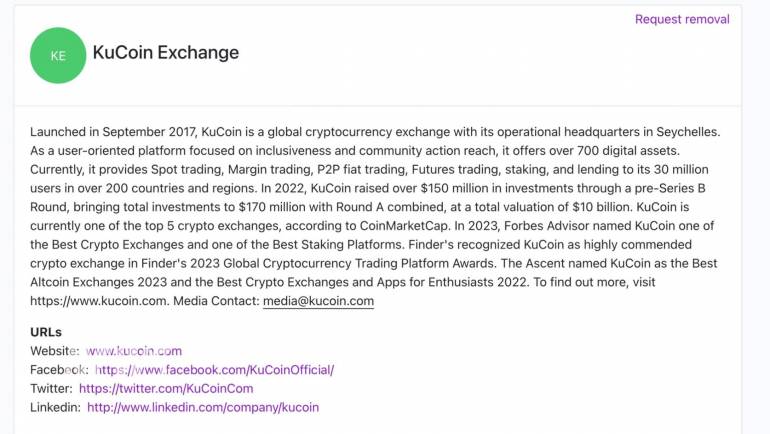
Task: Click the Facebook: label
Action: pos(59,370)
